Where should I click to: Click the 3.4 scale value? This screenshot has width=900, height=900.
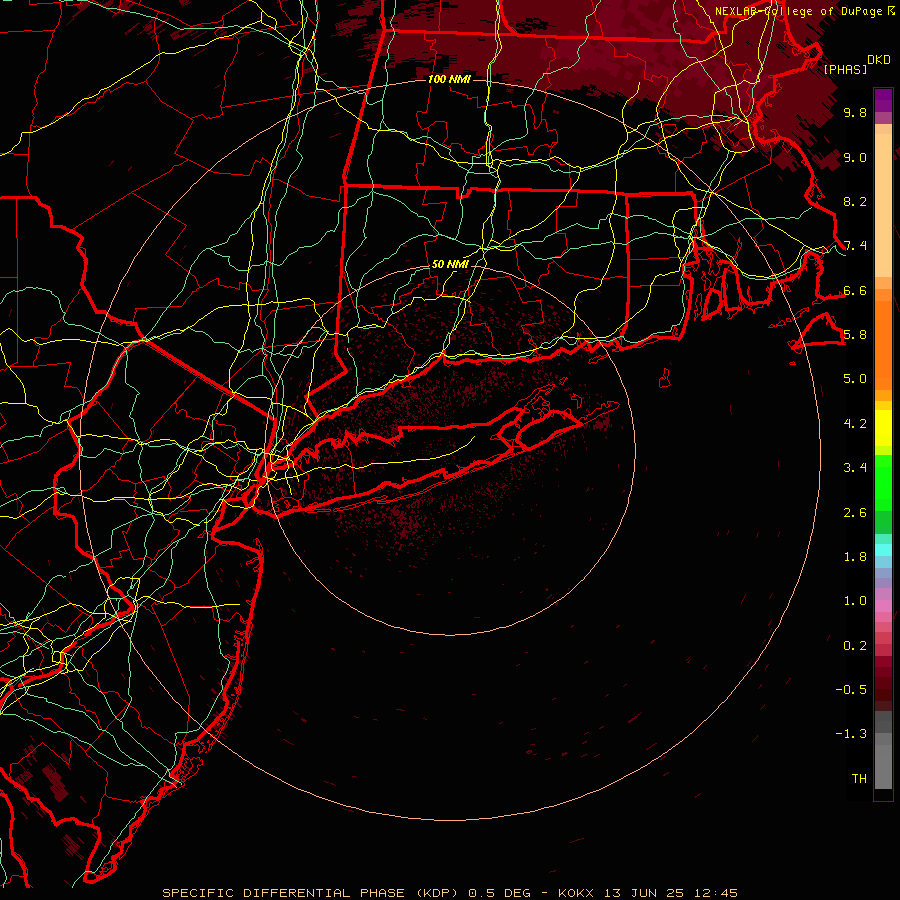(855, 468)
